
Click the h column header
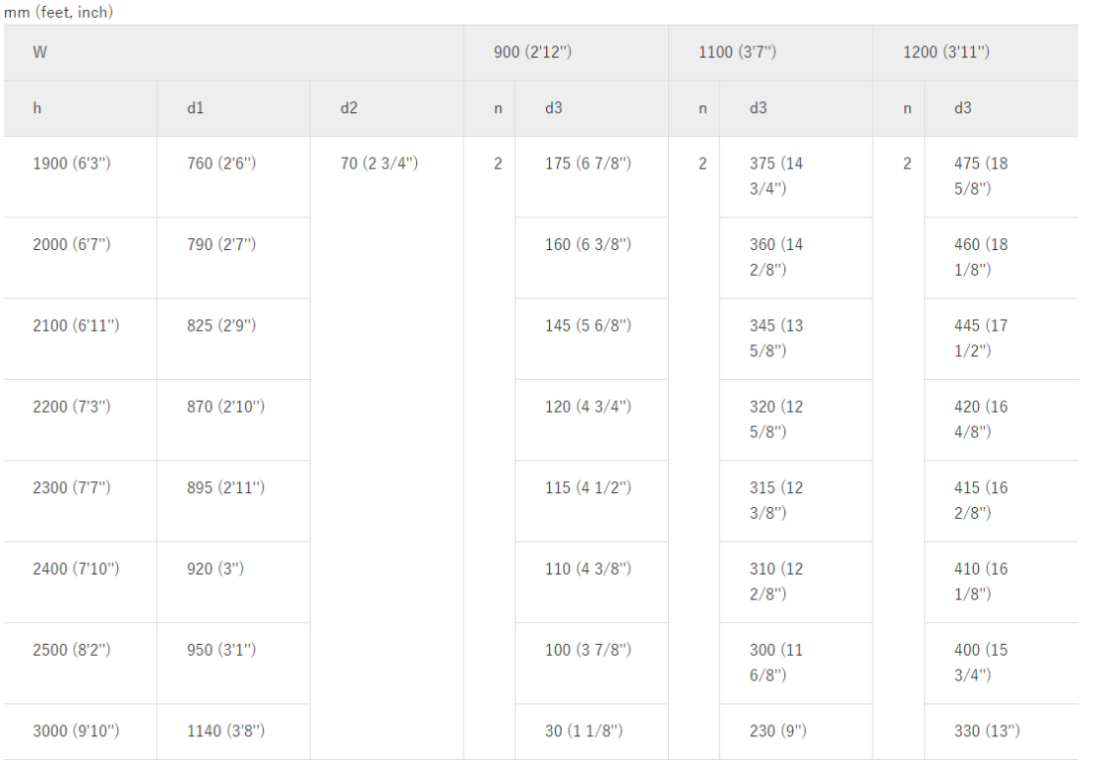point(37,108)
